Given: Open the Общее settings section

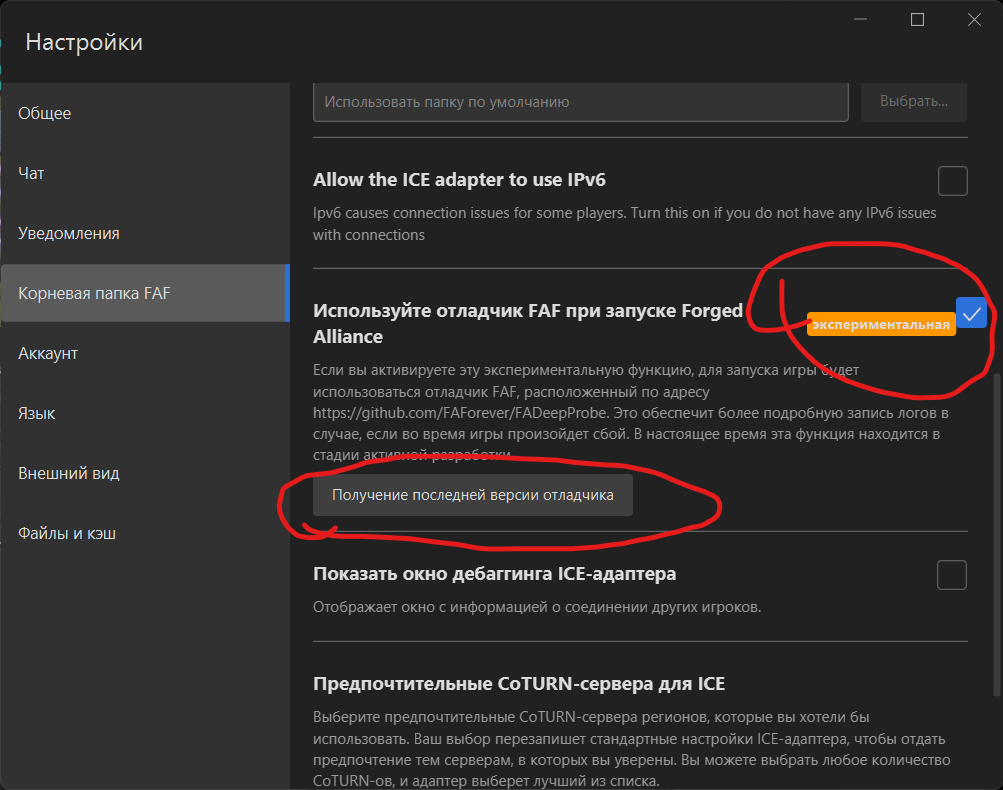Looking at the screenshot, I should (x=145, y=113).
